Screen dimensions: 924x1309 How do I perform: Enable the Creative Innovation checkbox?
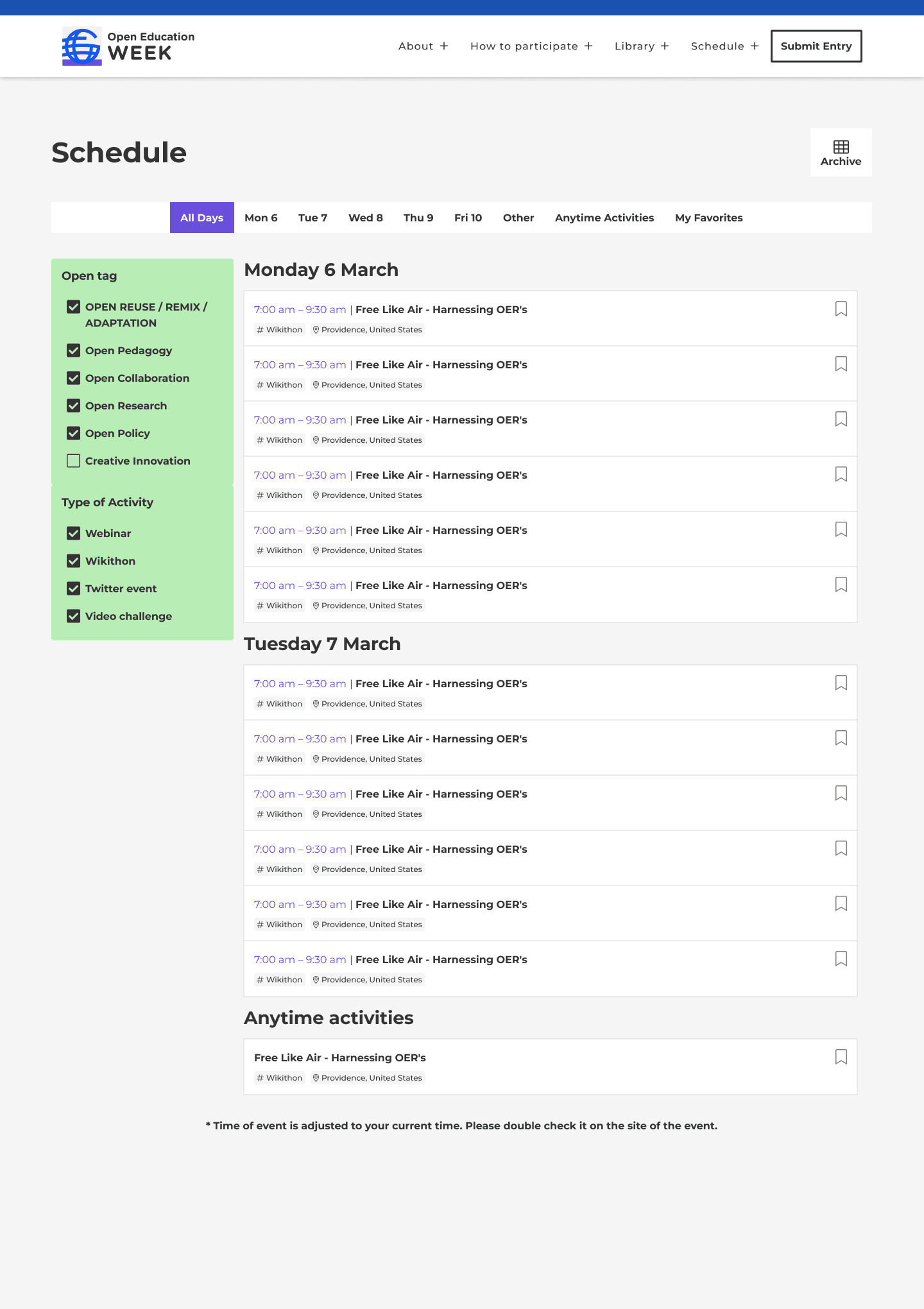(x=74, y=461)
